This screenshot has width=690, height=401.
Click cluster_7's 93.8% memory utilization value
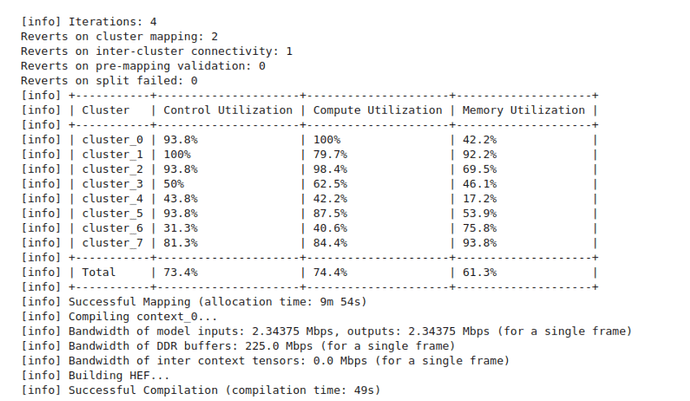coord(480,243)
